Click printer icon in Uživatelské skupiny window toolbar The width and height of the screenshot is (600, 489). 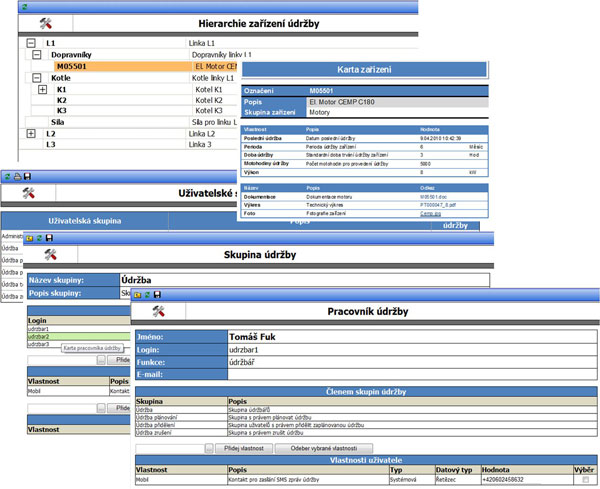tap(17, 176)
